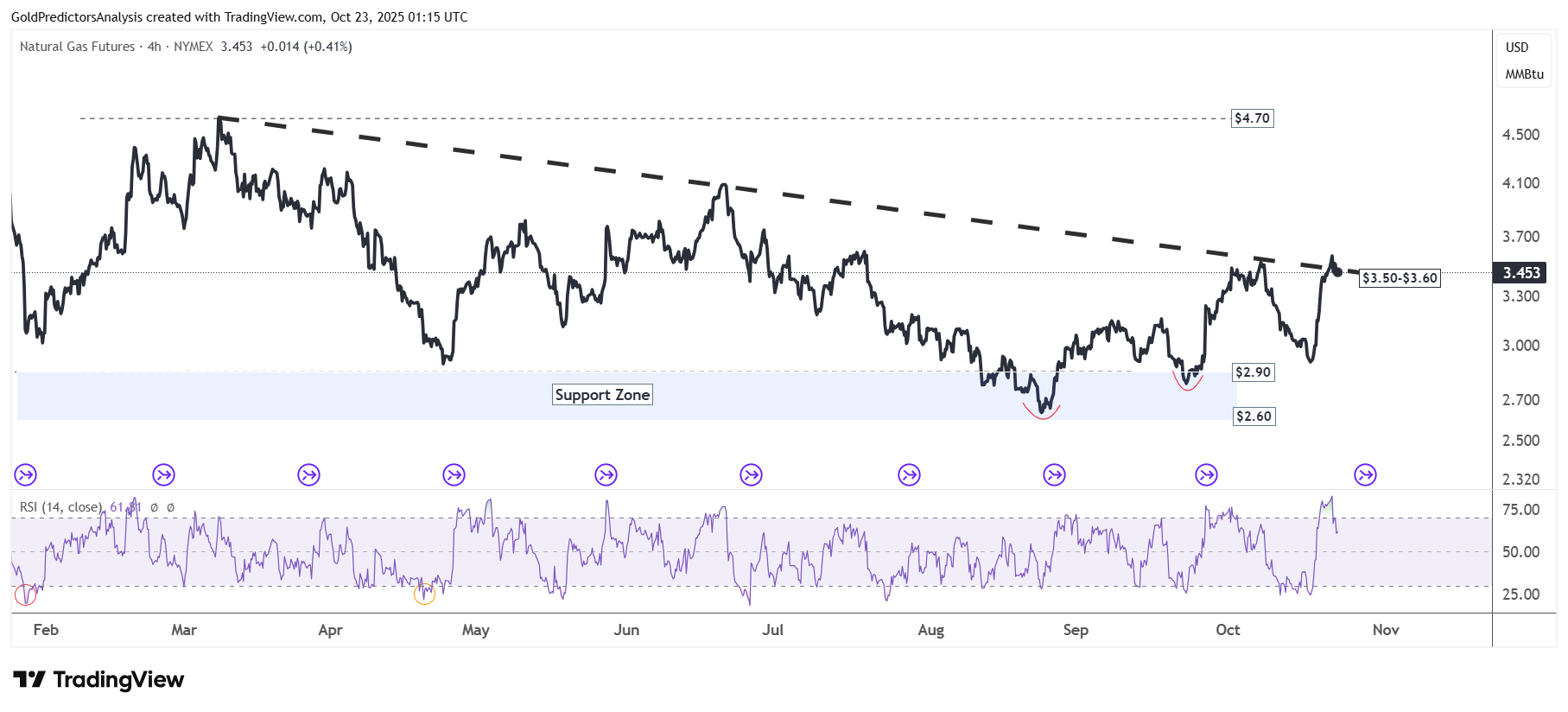The width and height of the screenshot is (1568, 712).
Task: Click the rollover icon just before Nov
Action: pos(1365,474)
